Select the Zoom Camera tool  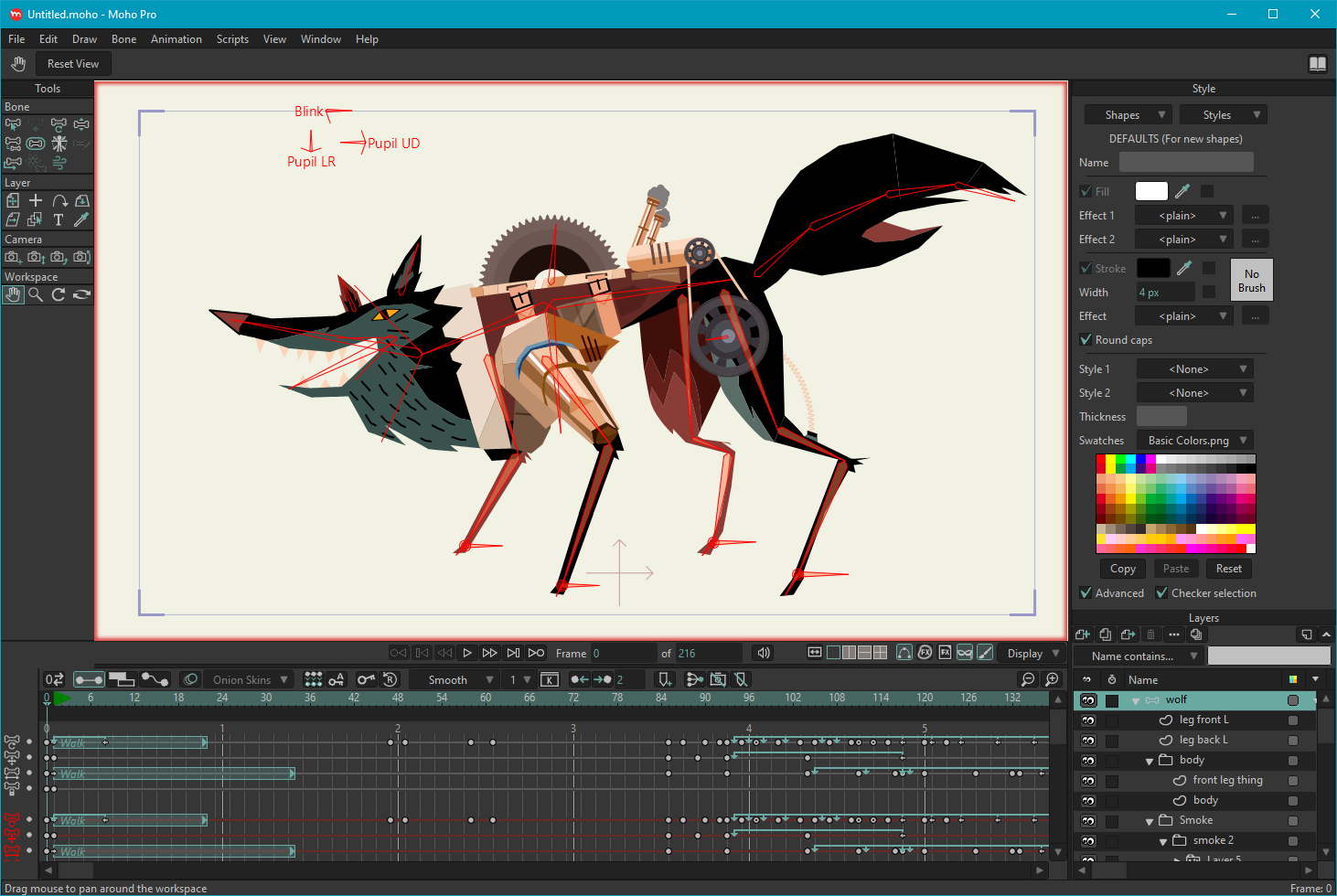[x=36, y=257]
